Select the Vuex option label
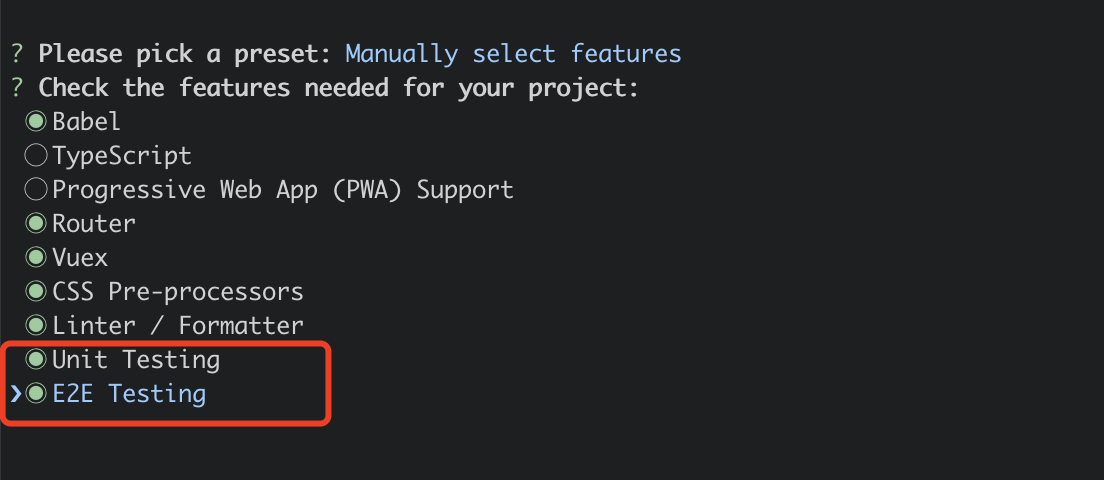Image resolution: width=1104 pixels, height=480 pixels. [80, 258]
